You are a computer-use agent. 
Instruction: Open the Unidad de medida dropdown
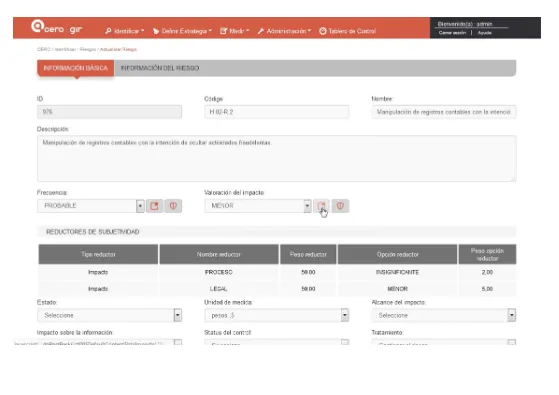(x=277, y=315)
